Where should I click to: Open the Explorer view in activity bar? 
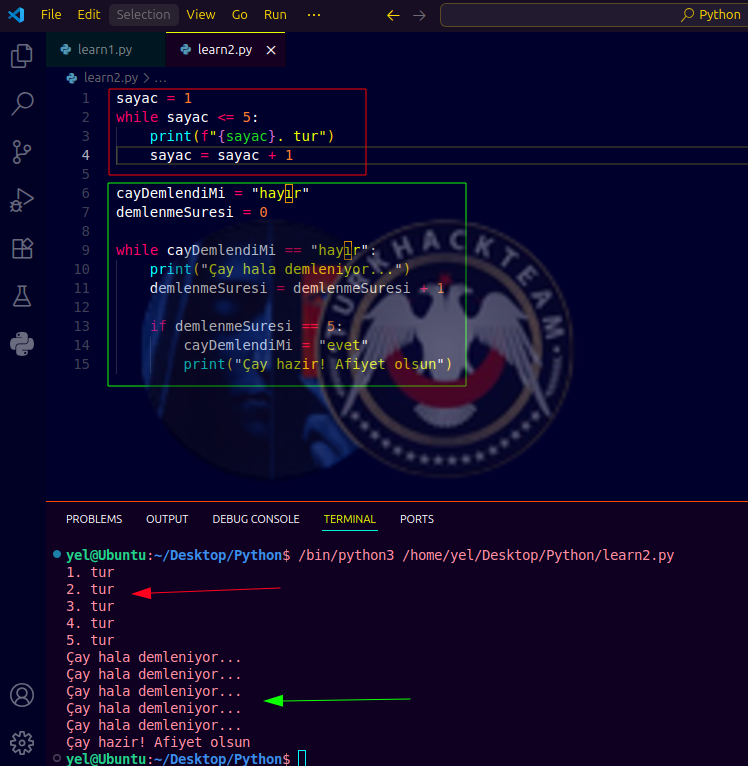22,56
